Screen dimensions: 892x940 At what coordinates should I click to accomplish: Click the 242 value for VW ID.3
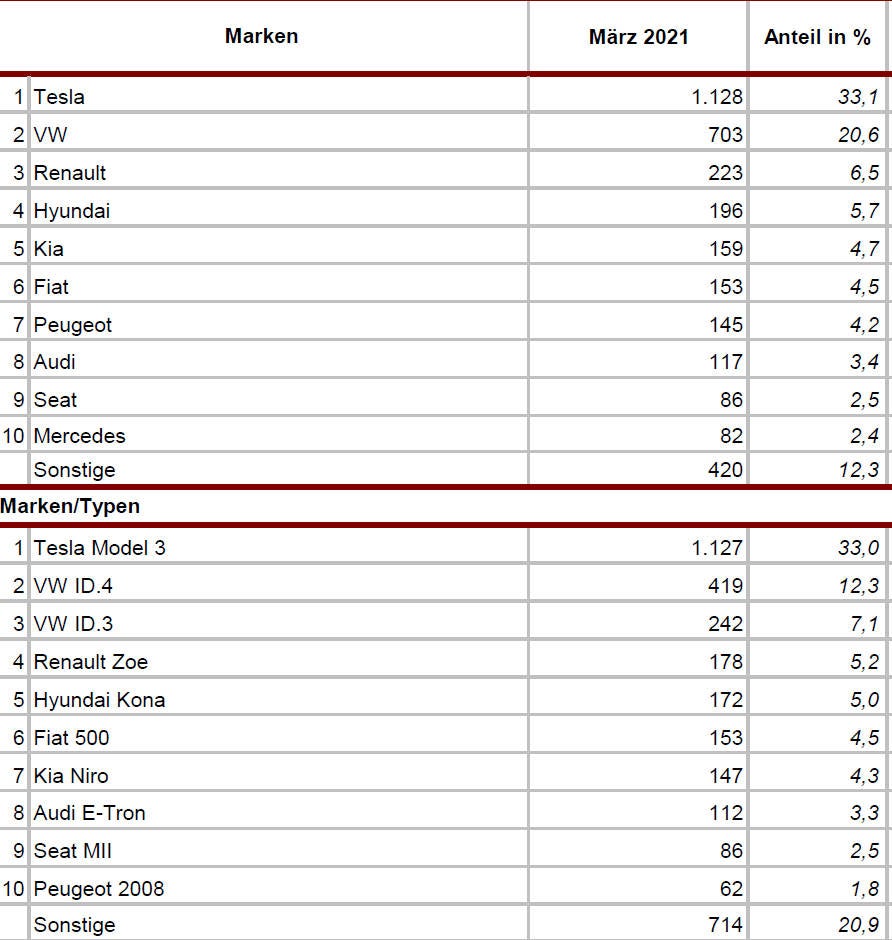coord(725,624)
